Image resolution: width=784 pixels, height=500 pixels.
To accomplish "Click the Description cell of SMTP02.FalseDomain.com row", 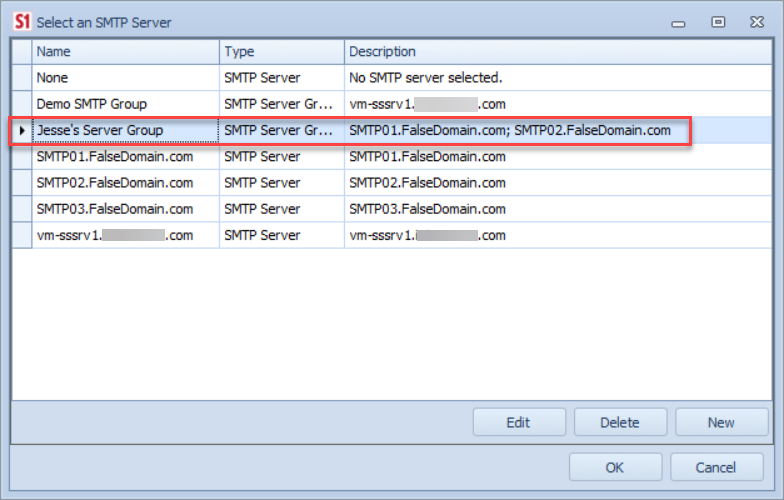I will tap(558, 183).
